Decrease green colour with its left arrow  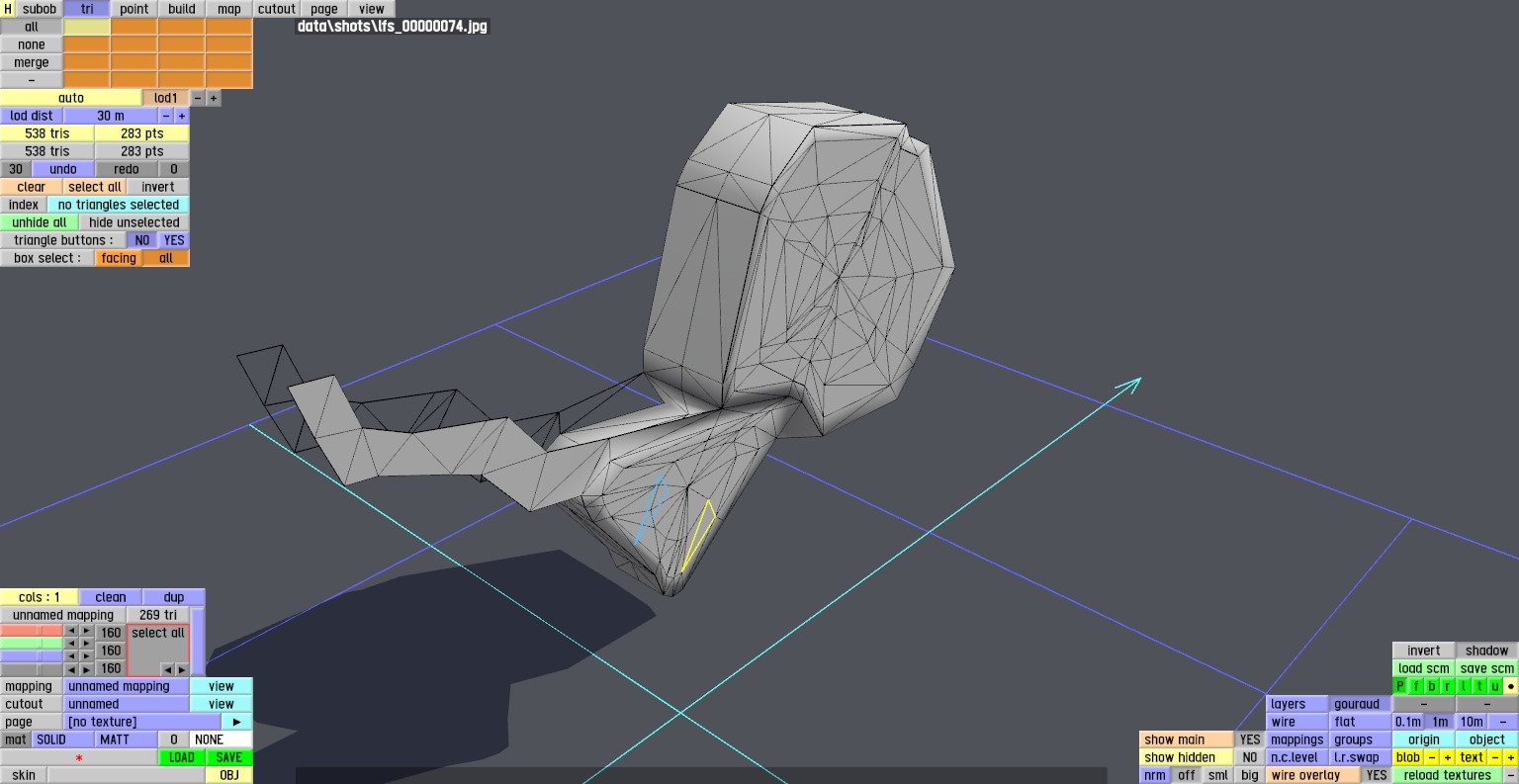click(x=71, y=644)
